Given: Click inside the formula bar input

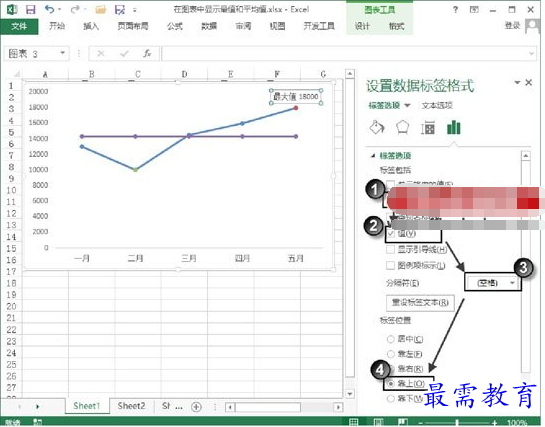Looking at the screenshot, I should 345,54.
